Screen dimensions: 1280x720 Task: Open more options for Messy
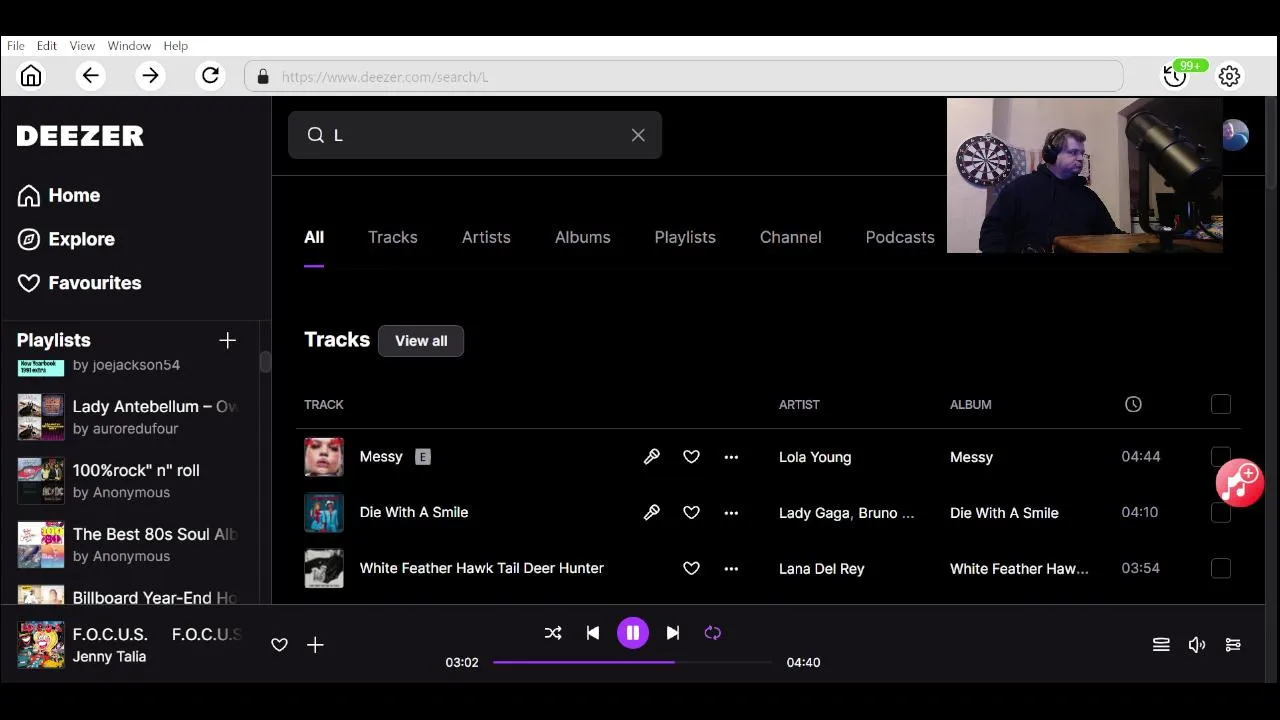pyautogui.click(x=731, y=457)
